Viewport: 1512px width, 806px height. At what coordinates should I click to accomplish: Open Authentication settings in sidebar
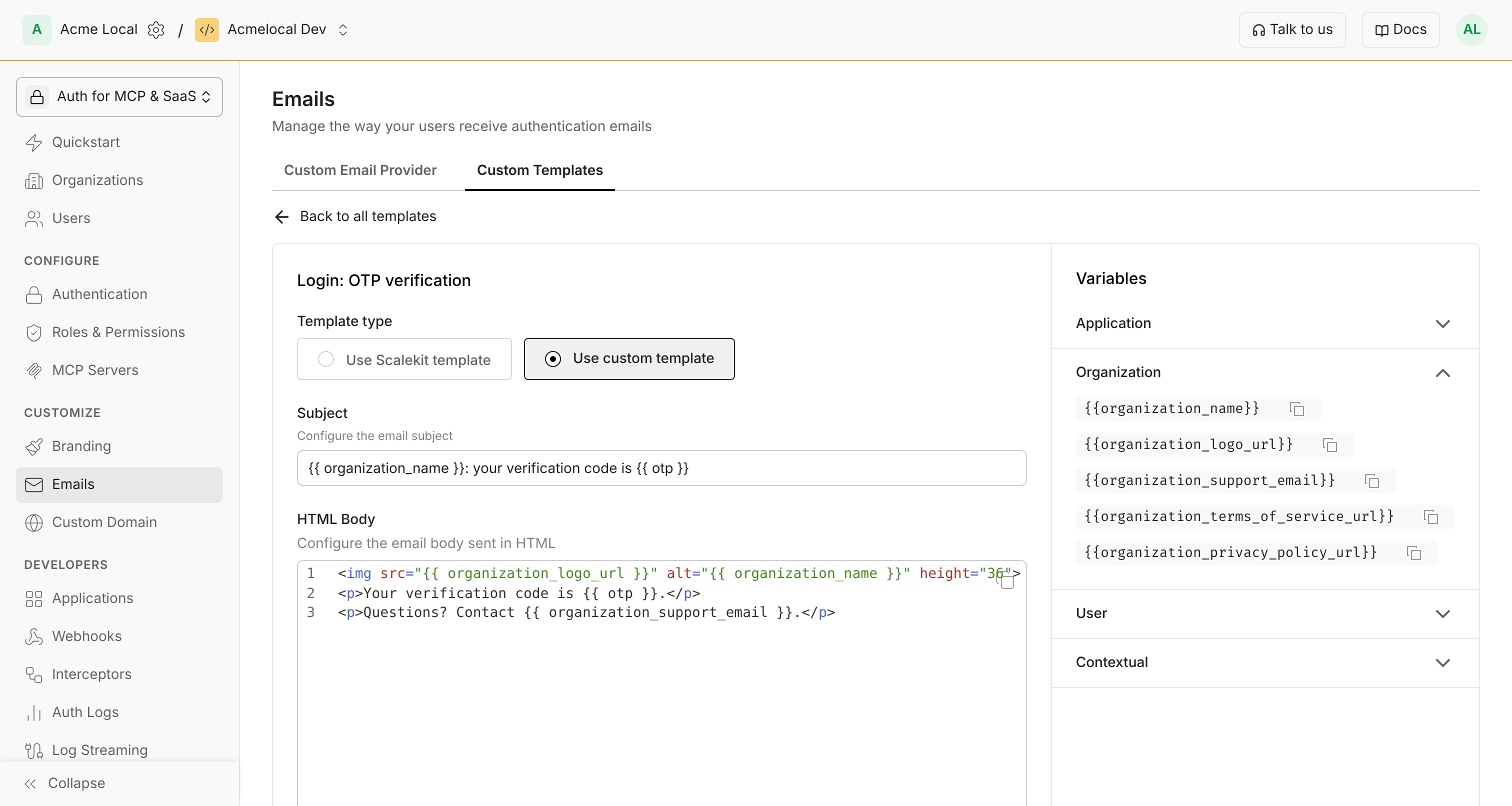(x=119, y=294)
